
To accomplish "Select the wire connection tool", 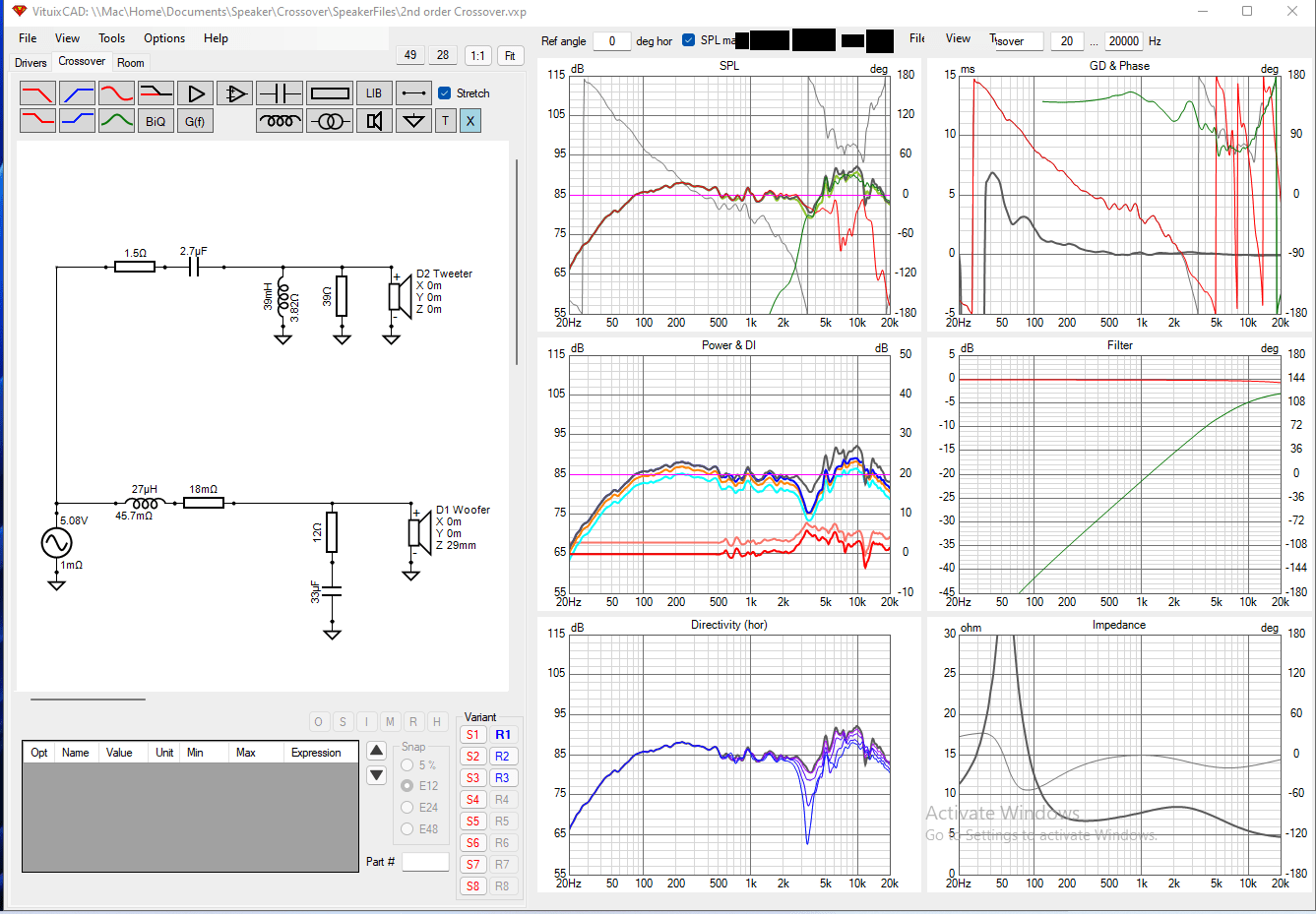I will tap(413, 93).
